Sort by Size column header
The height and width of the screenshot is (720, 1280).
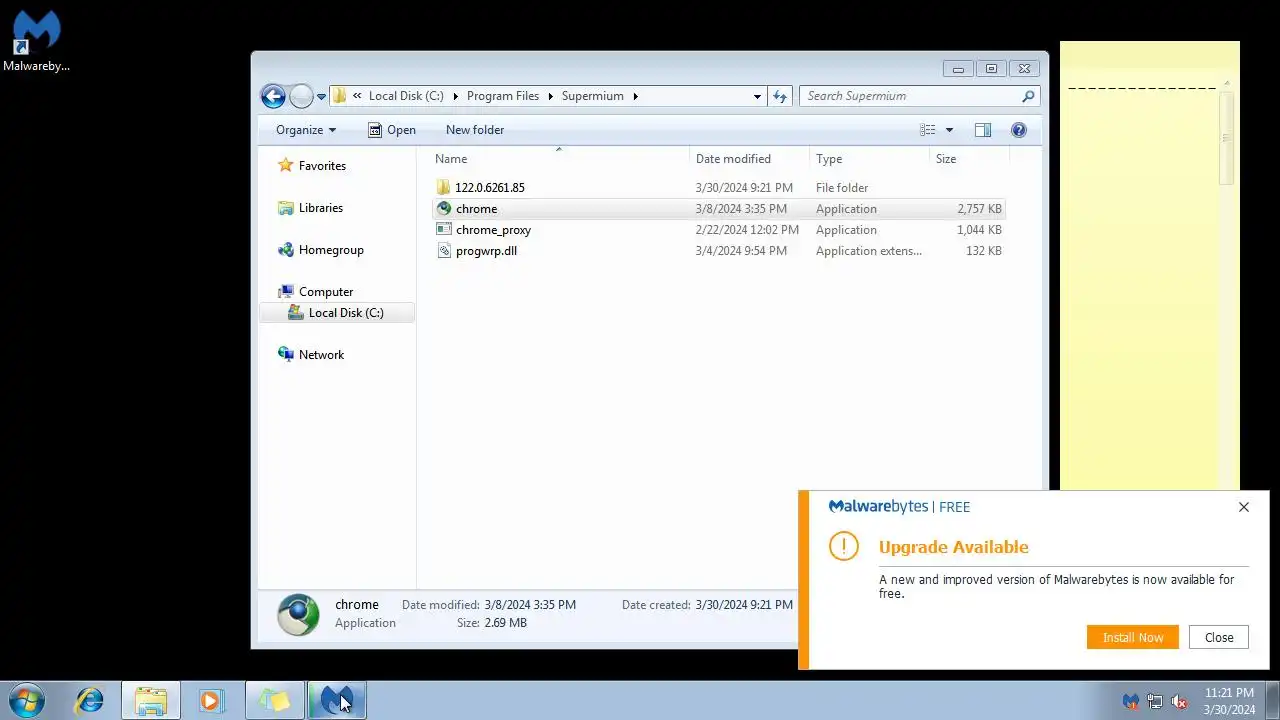pyautogui.click(x=970, y=159)
